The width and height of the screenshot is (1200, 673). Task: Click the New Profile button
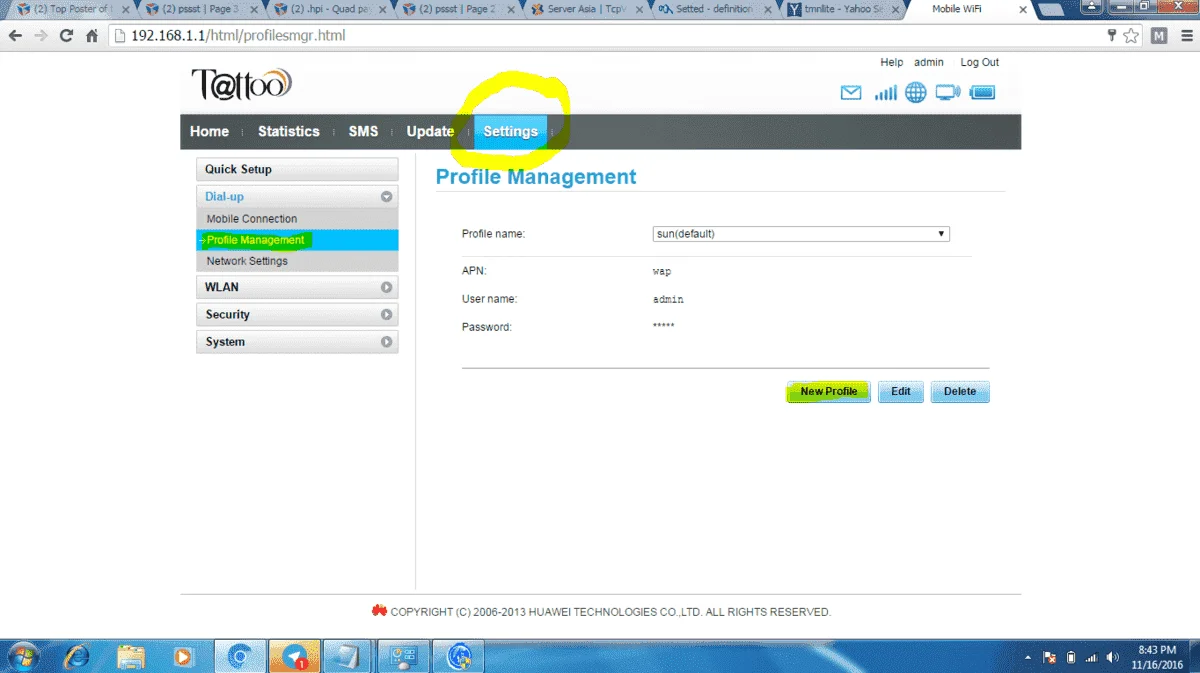tap(828, 391)
